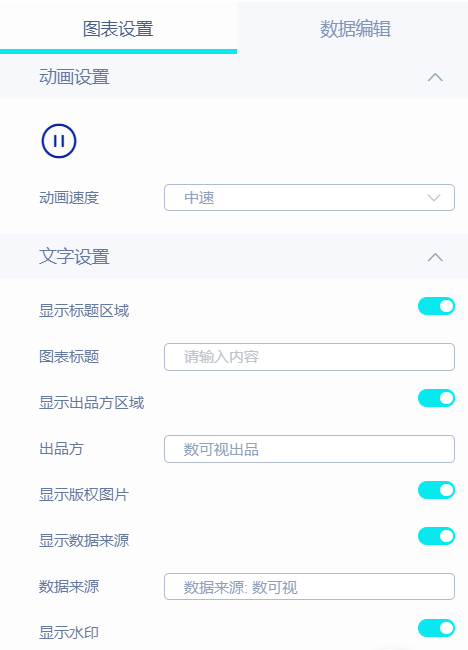Click the 动画速度 label
Screen dimensions: 468x650
pos(69,198)
